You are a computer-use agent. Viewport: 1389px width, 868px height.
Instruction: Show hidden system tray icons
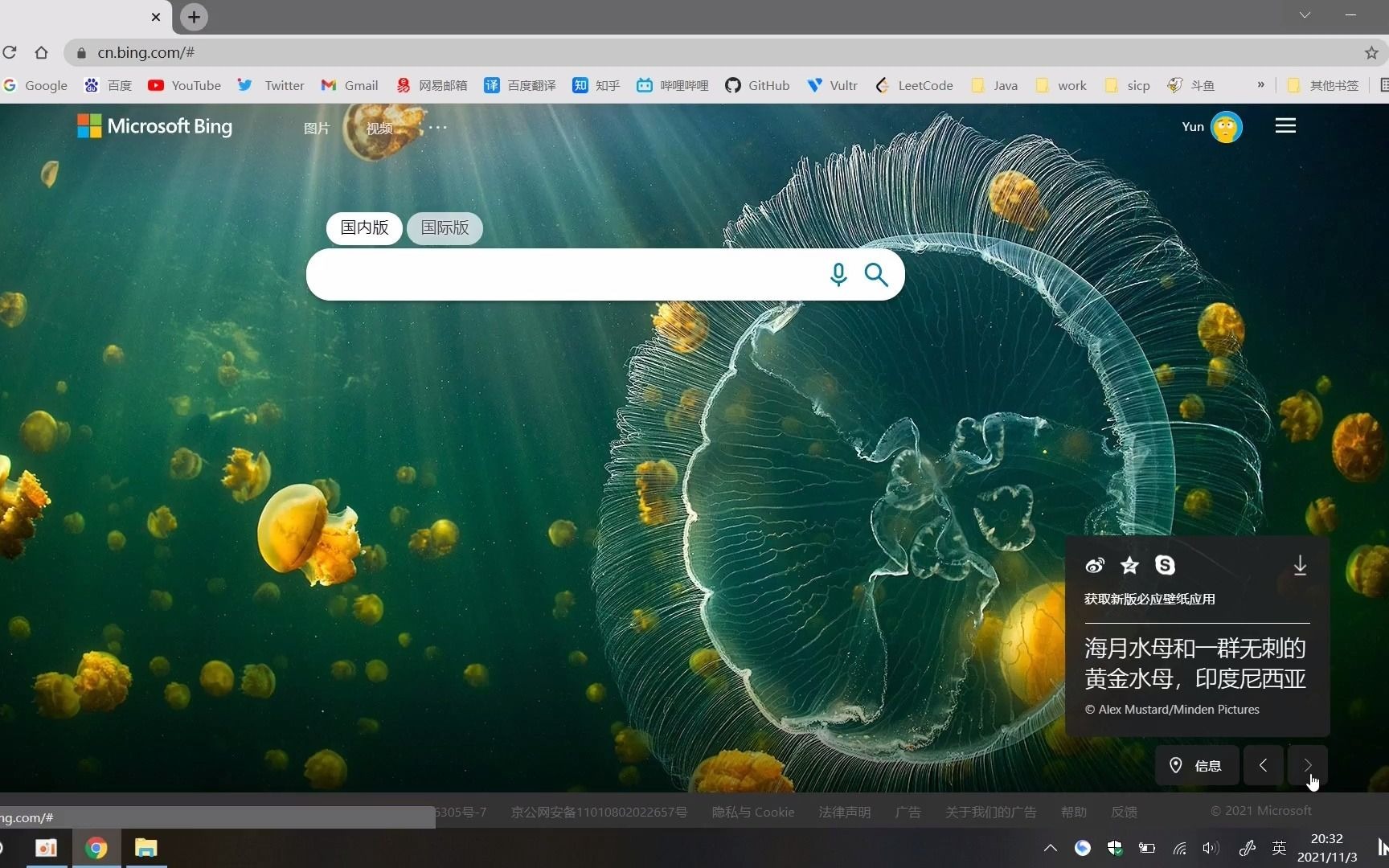(1050, 848)
